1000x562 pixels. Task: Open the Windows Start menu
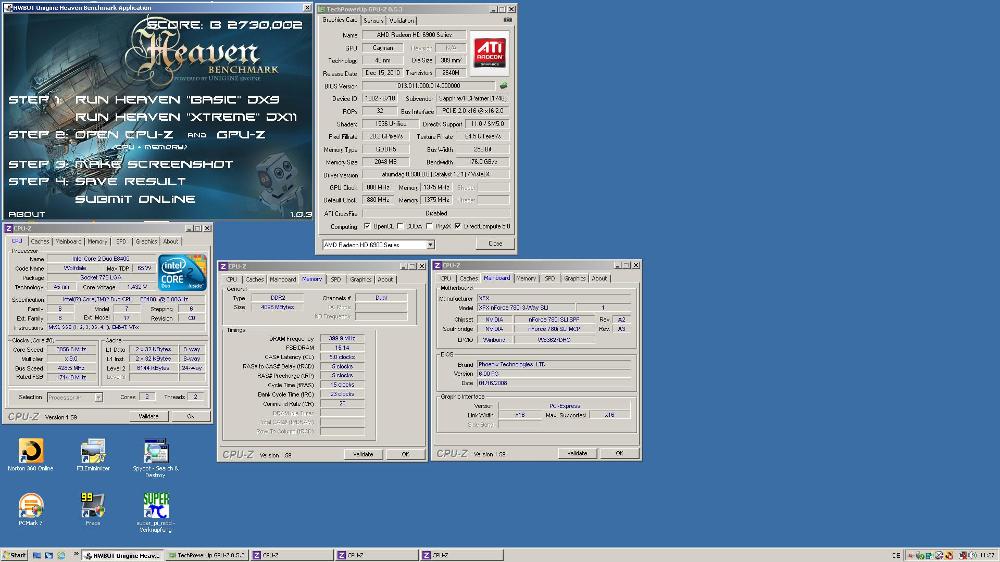tap(15, 555)
